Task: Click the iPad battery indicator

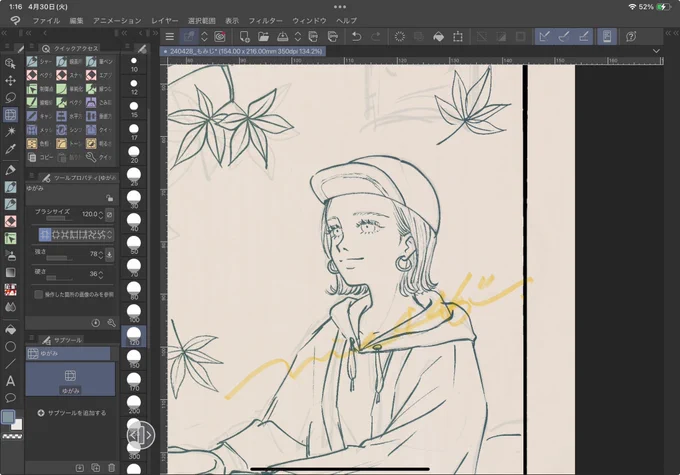Action: pyautogui.click(x=664, y=7)
